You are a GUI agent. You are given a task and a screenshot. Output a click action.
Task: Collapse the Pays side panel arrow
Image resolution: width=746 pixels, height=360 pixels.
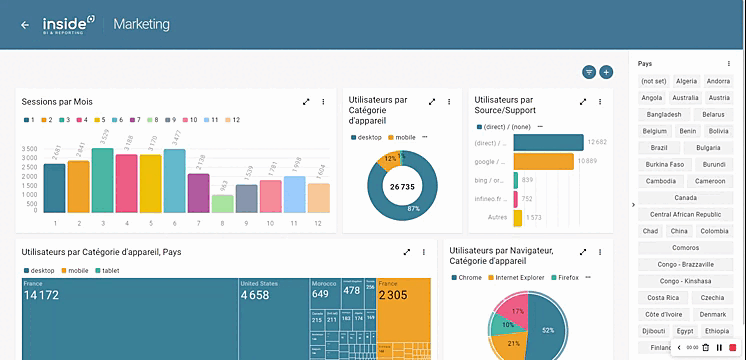click(633, 205)
